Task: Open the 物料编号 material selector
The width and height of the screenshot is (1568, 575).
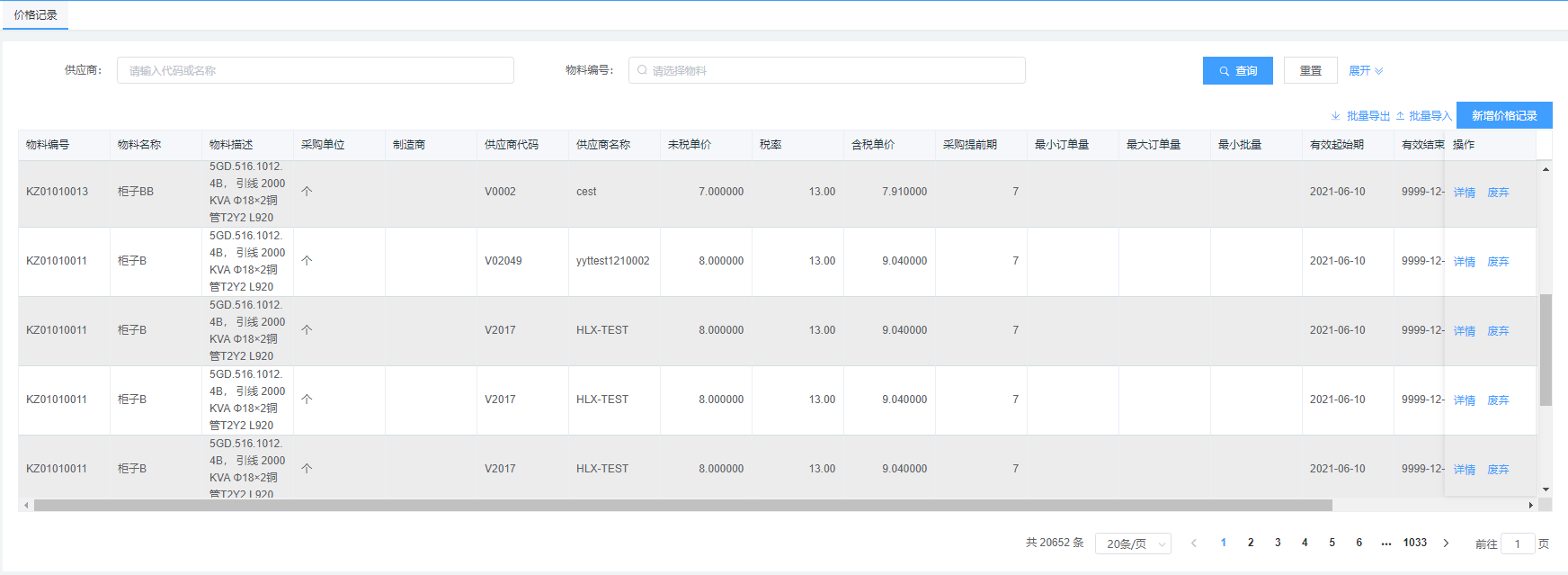Action: [826, 70]
